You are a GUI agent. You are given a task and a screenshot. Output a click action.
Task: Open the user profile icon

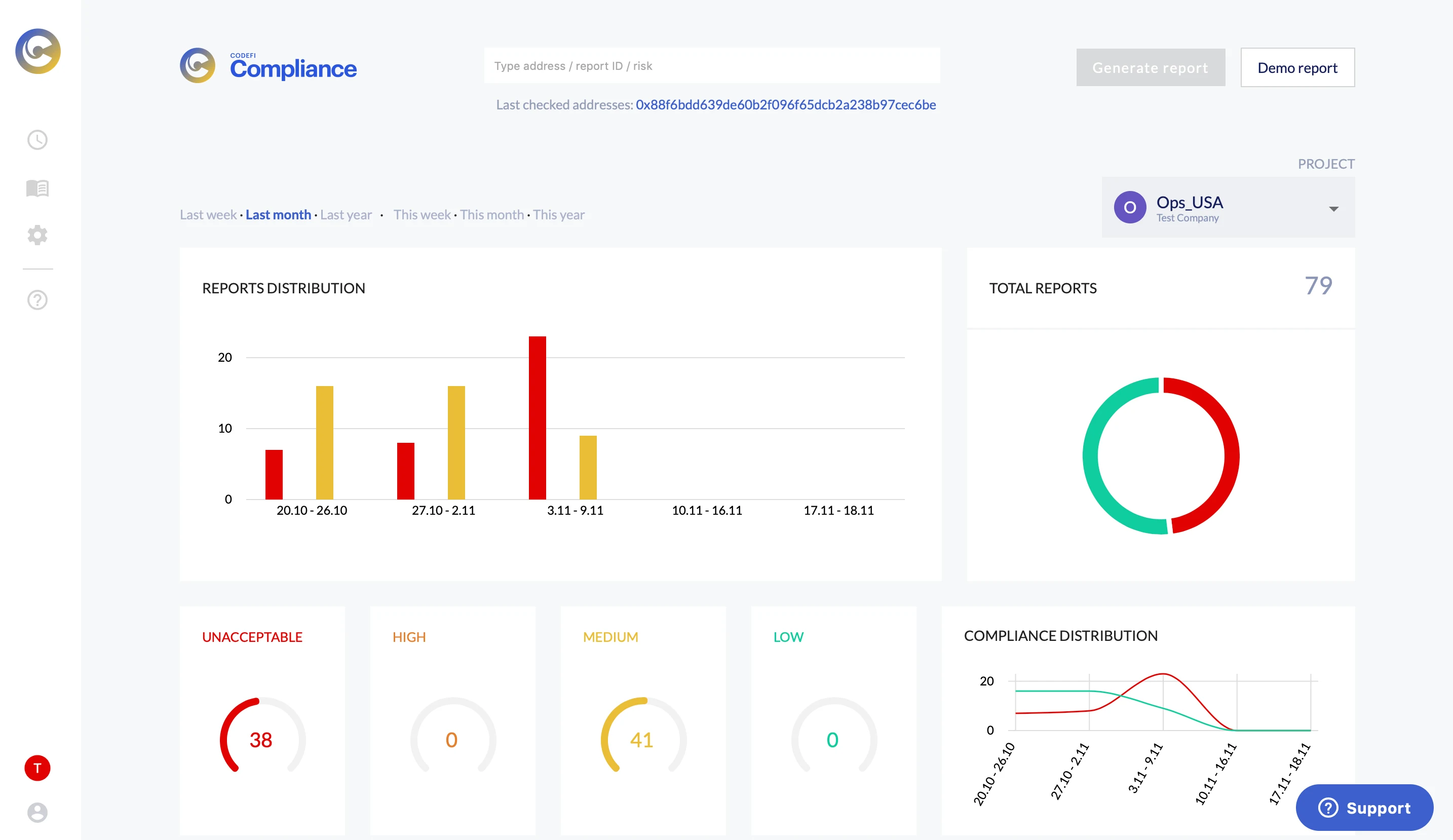click(37, 812)
